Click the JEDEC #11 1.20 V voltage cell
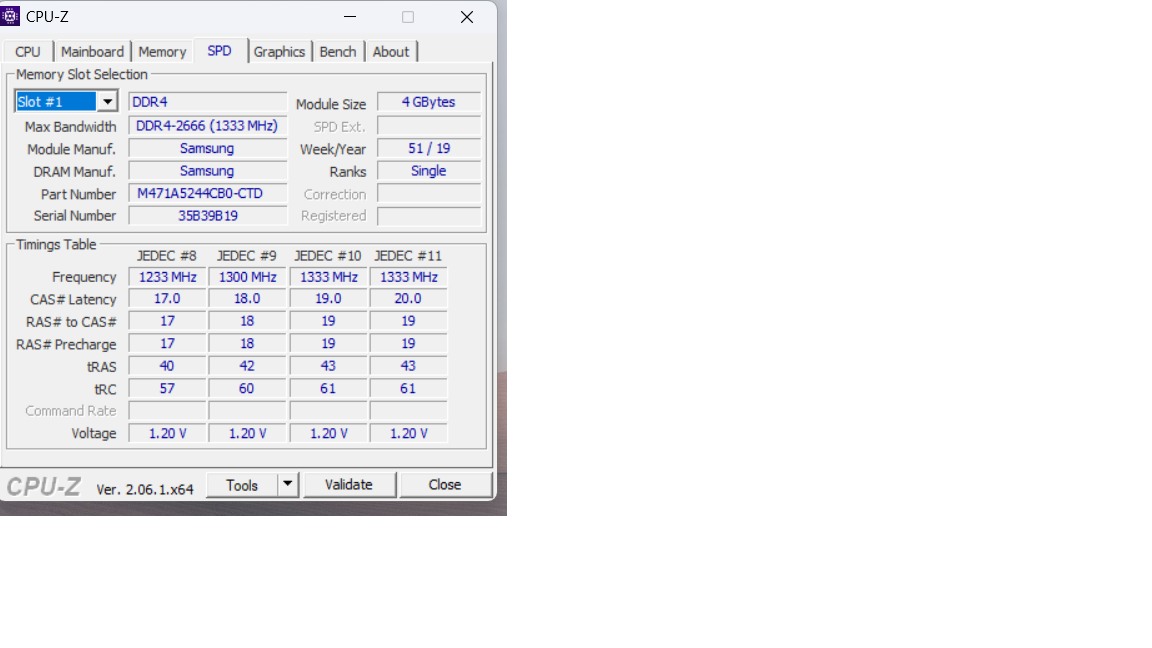The image size is (1152, 648). (408, 433)
